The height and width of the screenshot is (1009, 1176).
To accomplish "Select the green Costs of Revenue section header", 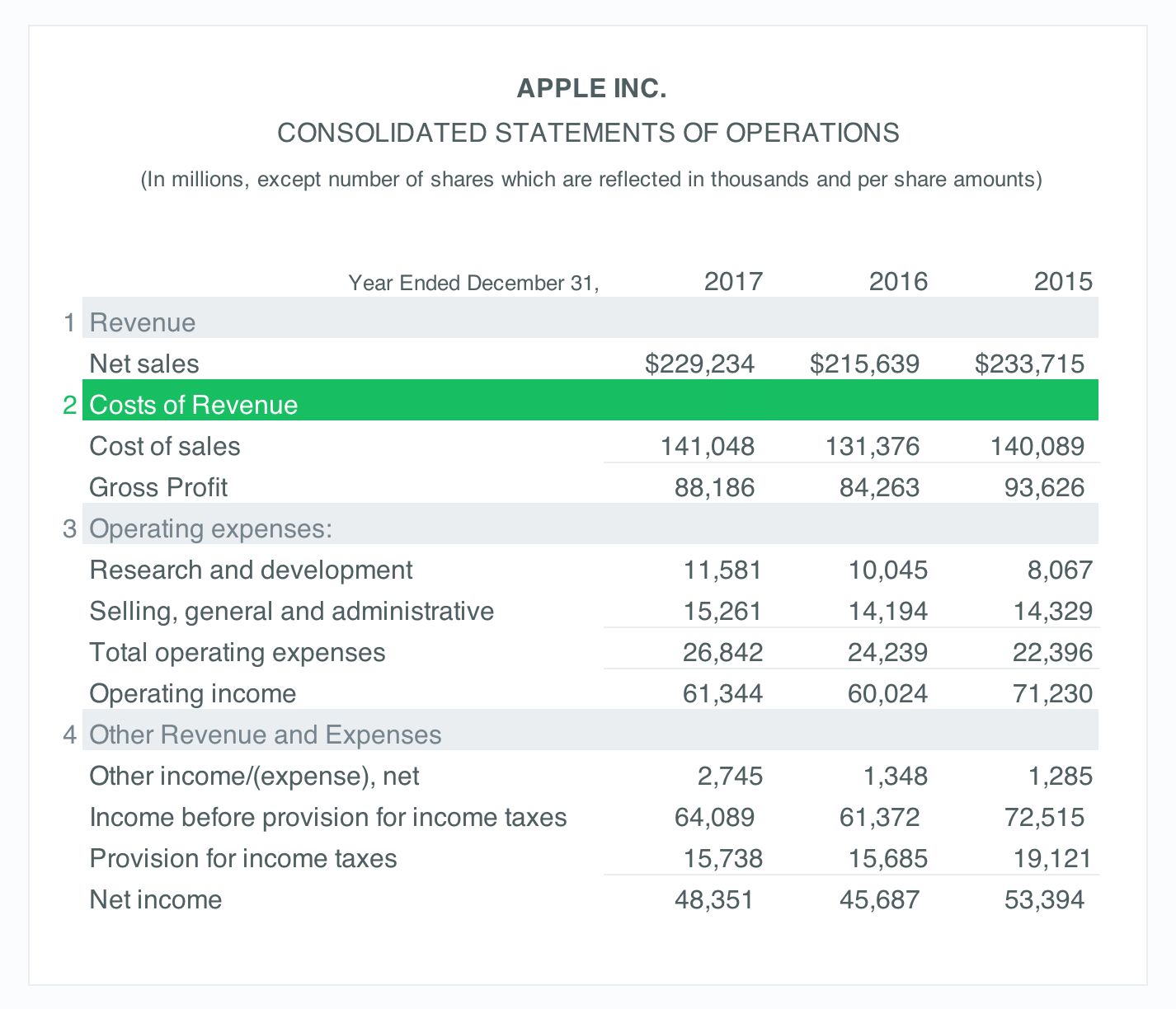I will (193, 405).
